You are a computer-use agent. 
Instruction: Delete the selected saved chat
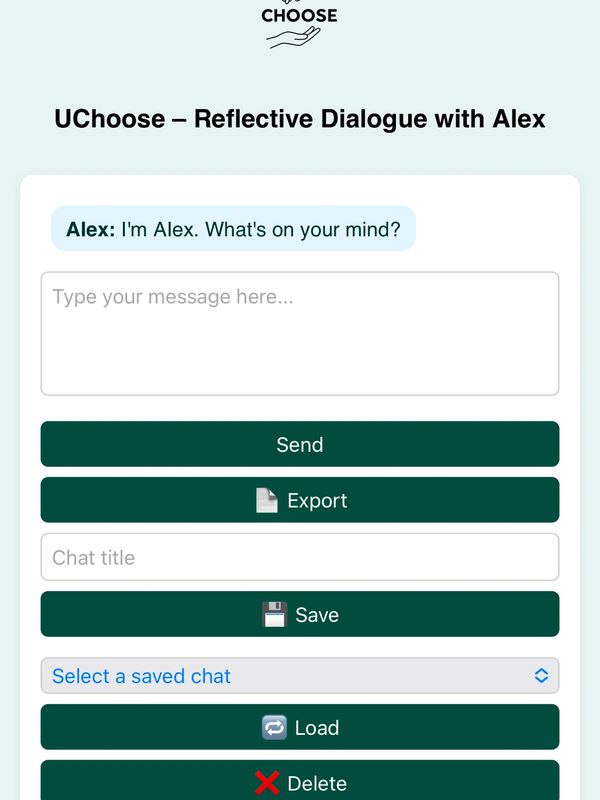tap(300, 781)
